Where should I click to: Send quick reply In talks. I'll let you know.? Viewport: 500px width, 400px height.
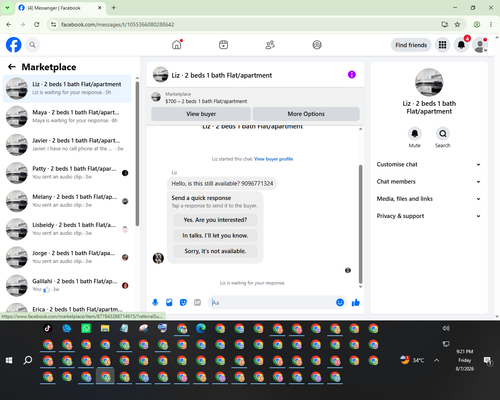coord(215,235)
